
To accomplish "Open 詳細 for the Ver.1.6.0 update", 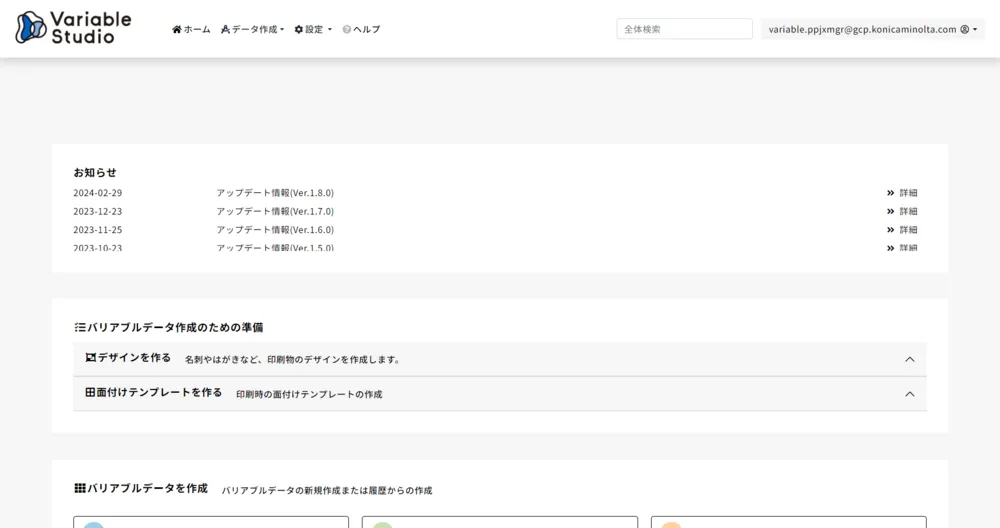I will tap(902, 230).
